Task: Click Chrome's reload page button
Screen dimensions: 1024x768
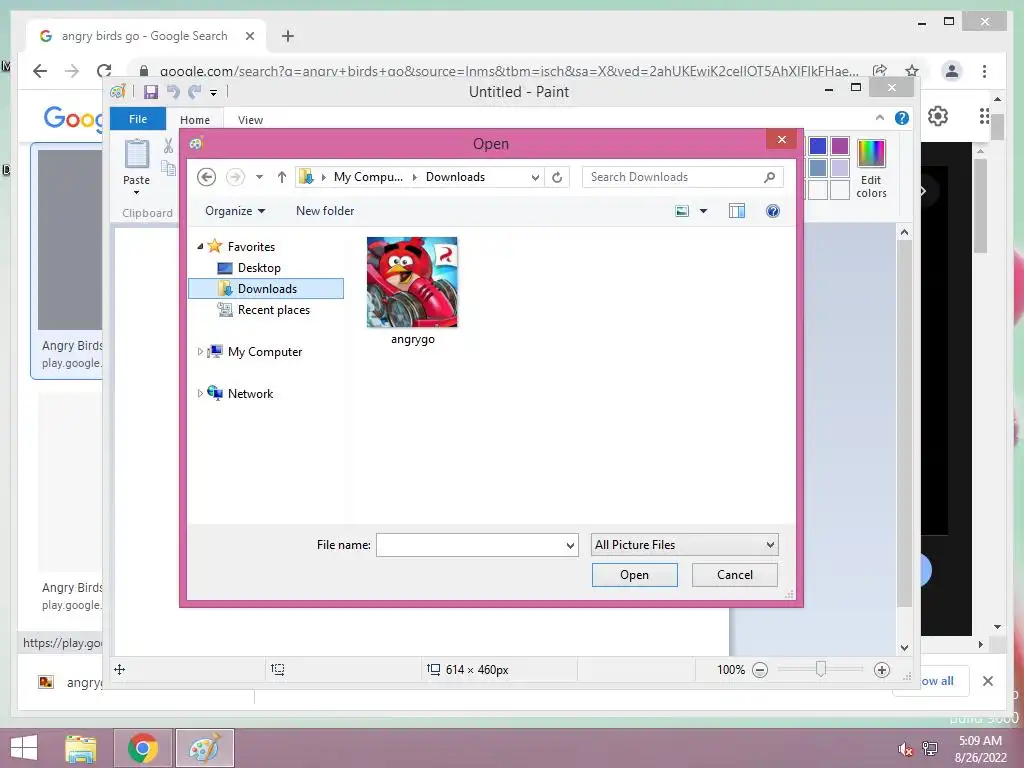Action: (104, 71)
